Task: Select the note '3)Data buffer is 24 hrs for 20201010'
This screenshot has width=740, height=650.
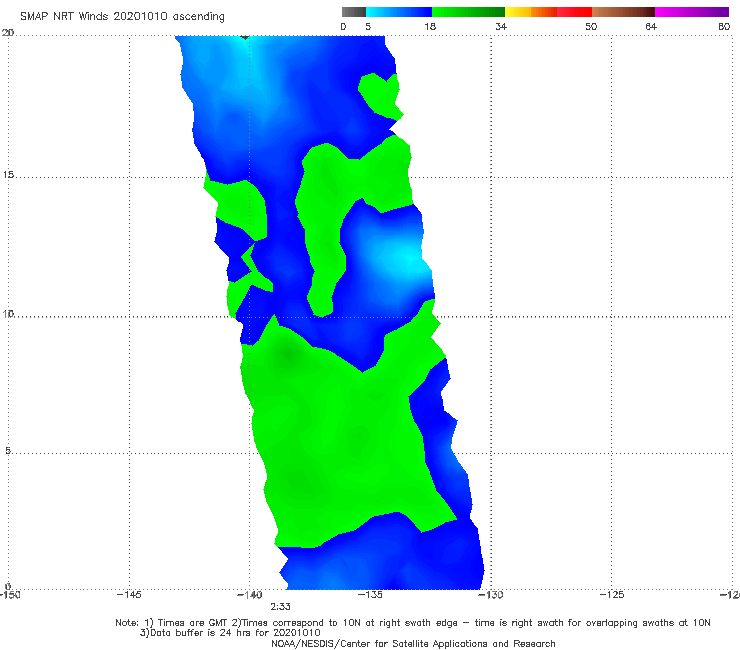Action: (x=230, y=633)
